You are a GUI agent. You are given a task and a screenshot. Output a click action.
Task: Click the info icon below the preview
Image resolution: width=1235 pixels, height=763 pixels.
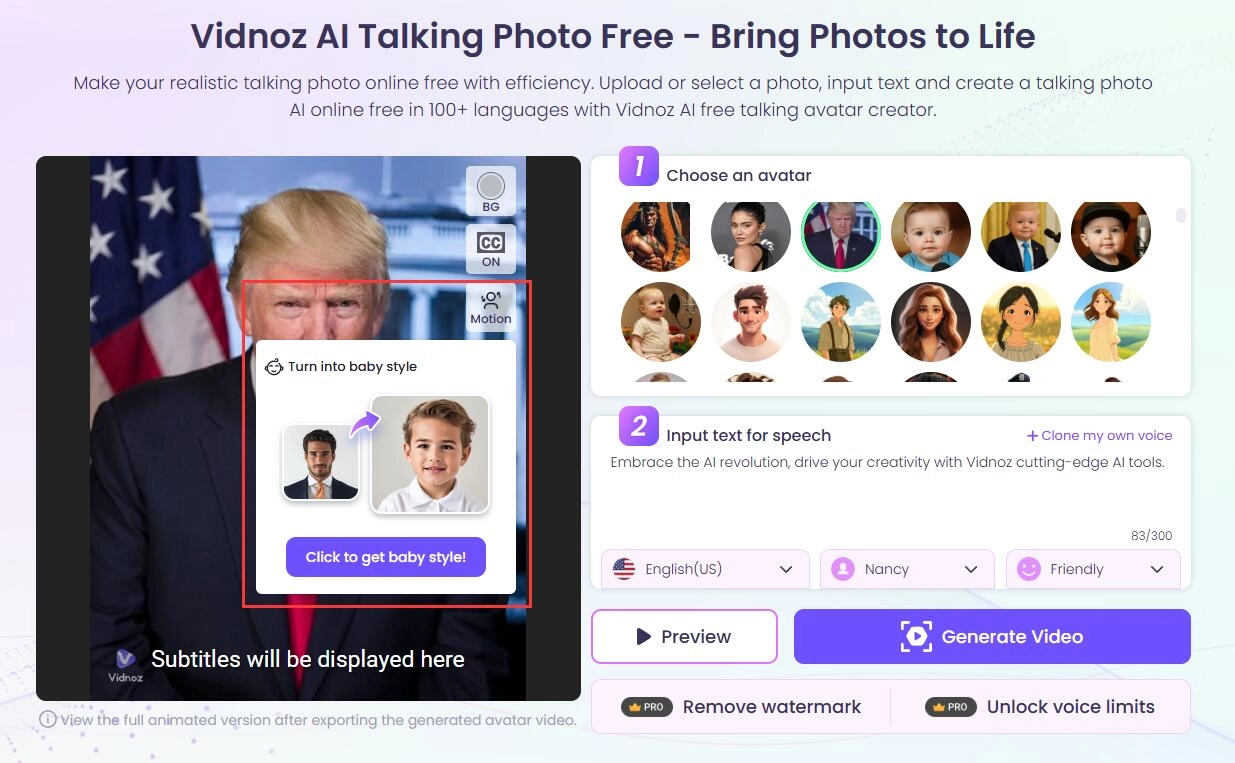click(x=47, y=719)
